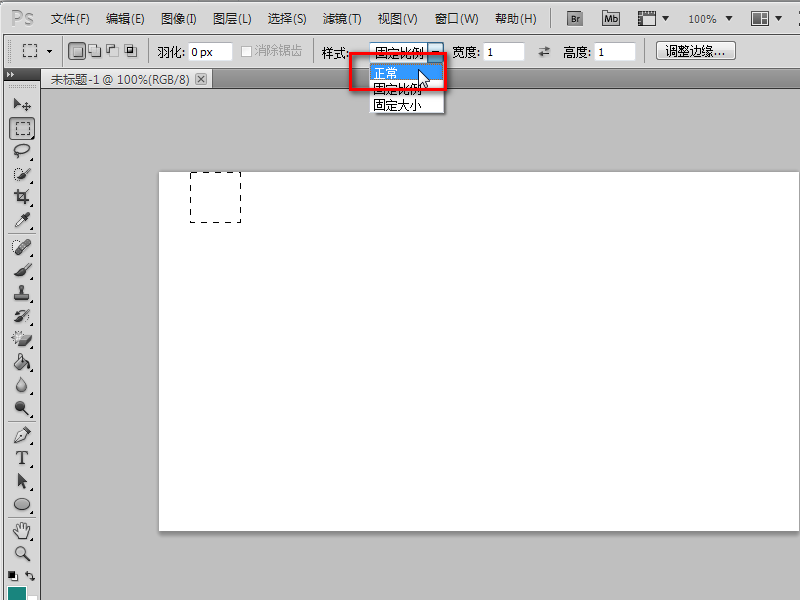800x600 pixels.
Task: Switch to the 未标题-1 document tab
Action: (120, 80)
